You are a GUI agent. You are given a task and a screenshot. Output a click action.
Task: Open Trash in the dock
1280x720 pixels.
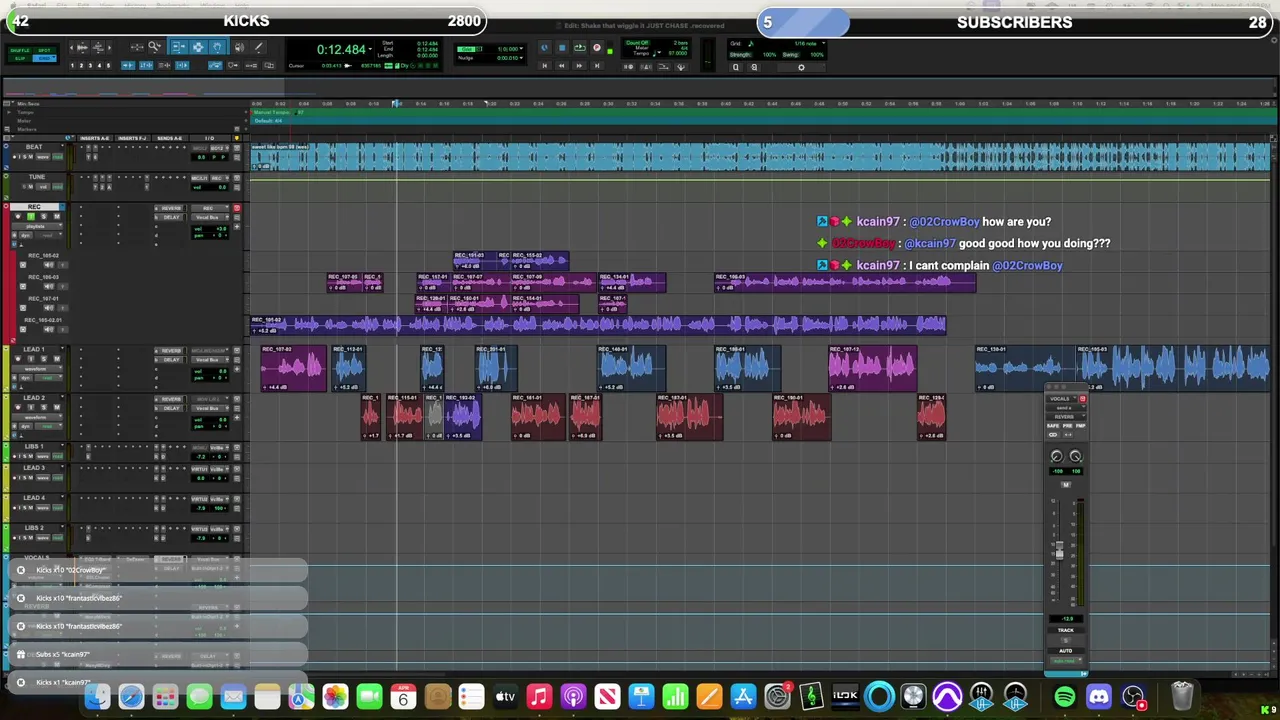click(x=1182, y=696)
